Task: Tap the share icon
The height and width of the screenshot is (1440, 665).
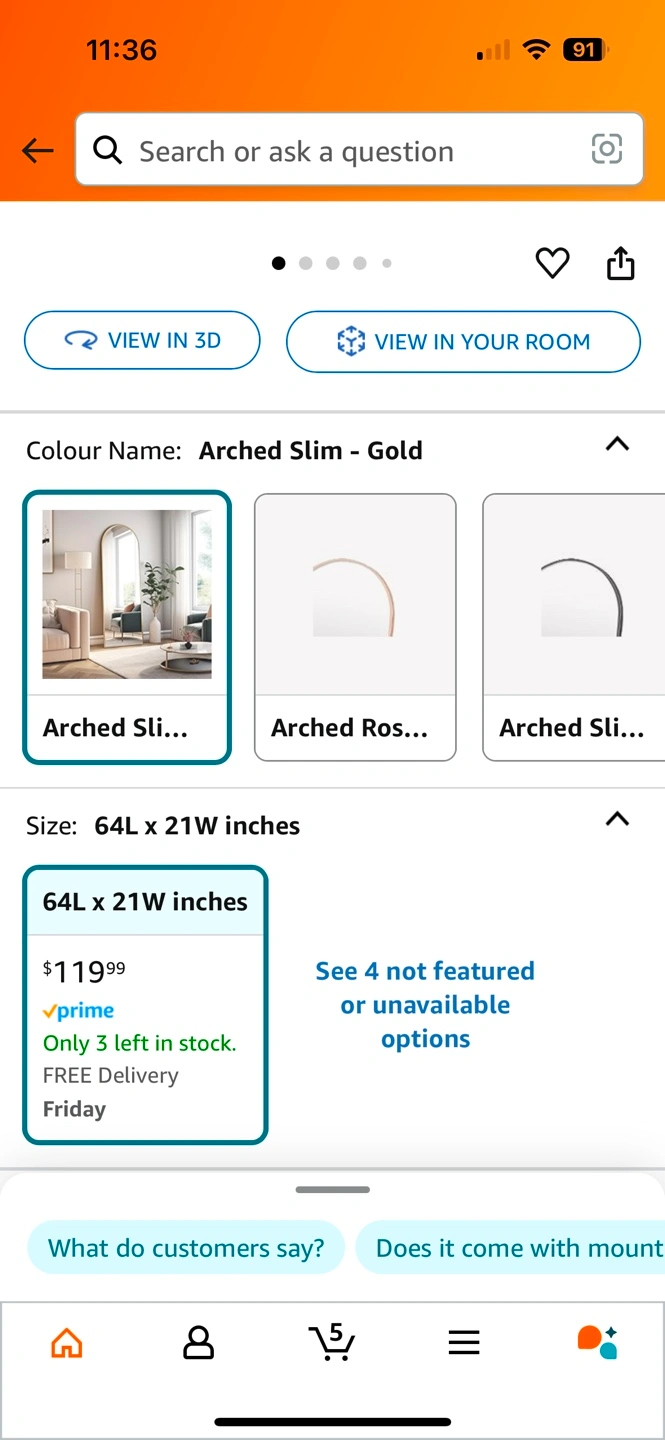Action: (x=621, y=263)
